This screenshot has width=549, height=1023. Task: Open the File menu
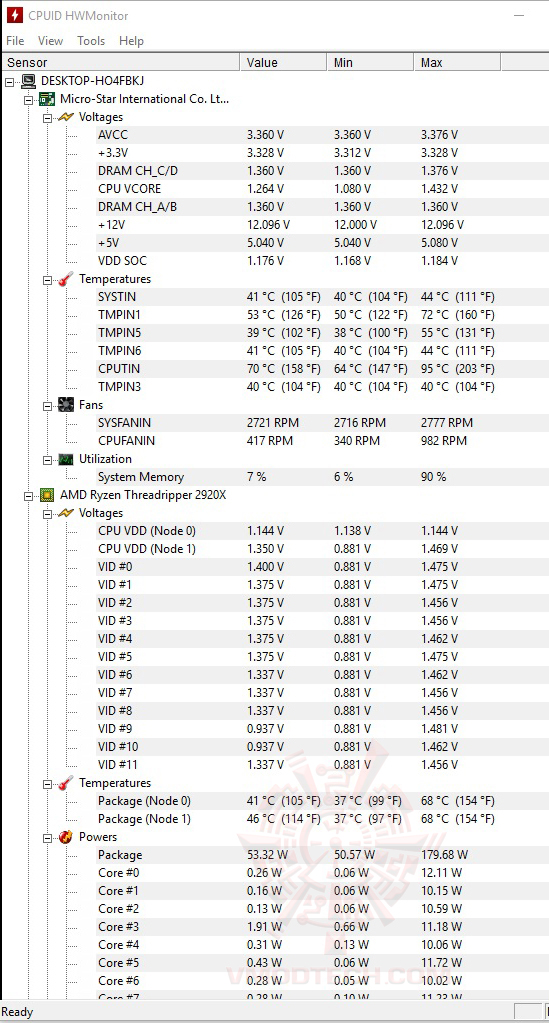[x=15, y=40]
